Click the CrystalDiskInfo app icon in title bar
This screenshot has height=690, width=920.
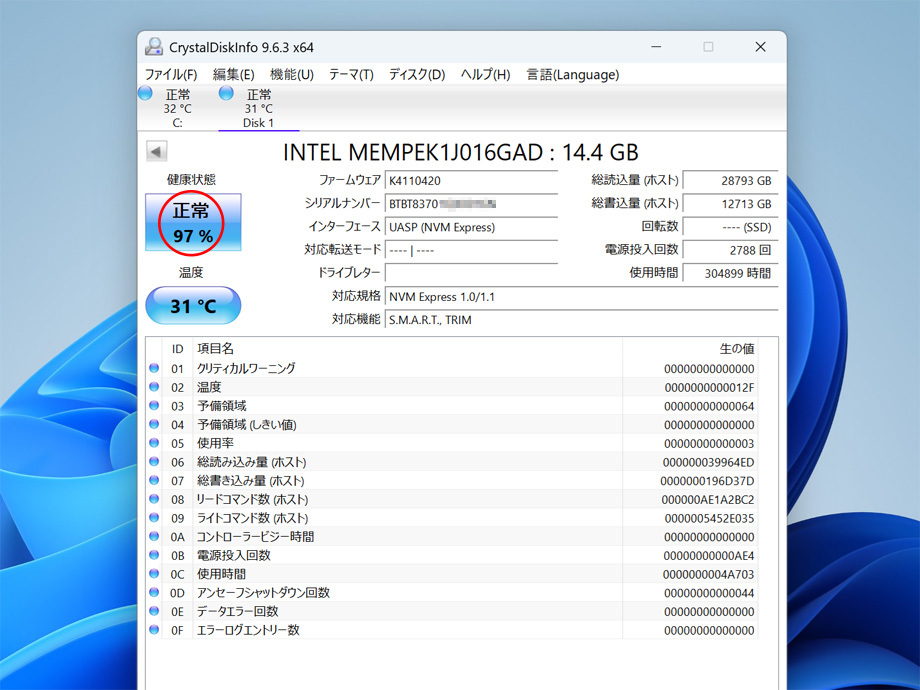tap(154, 47)
